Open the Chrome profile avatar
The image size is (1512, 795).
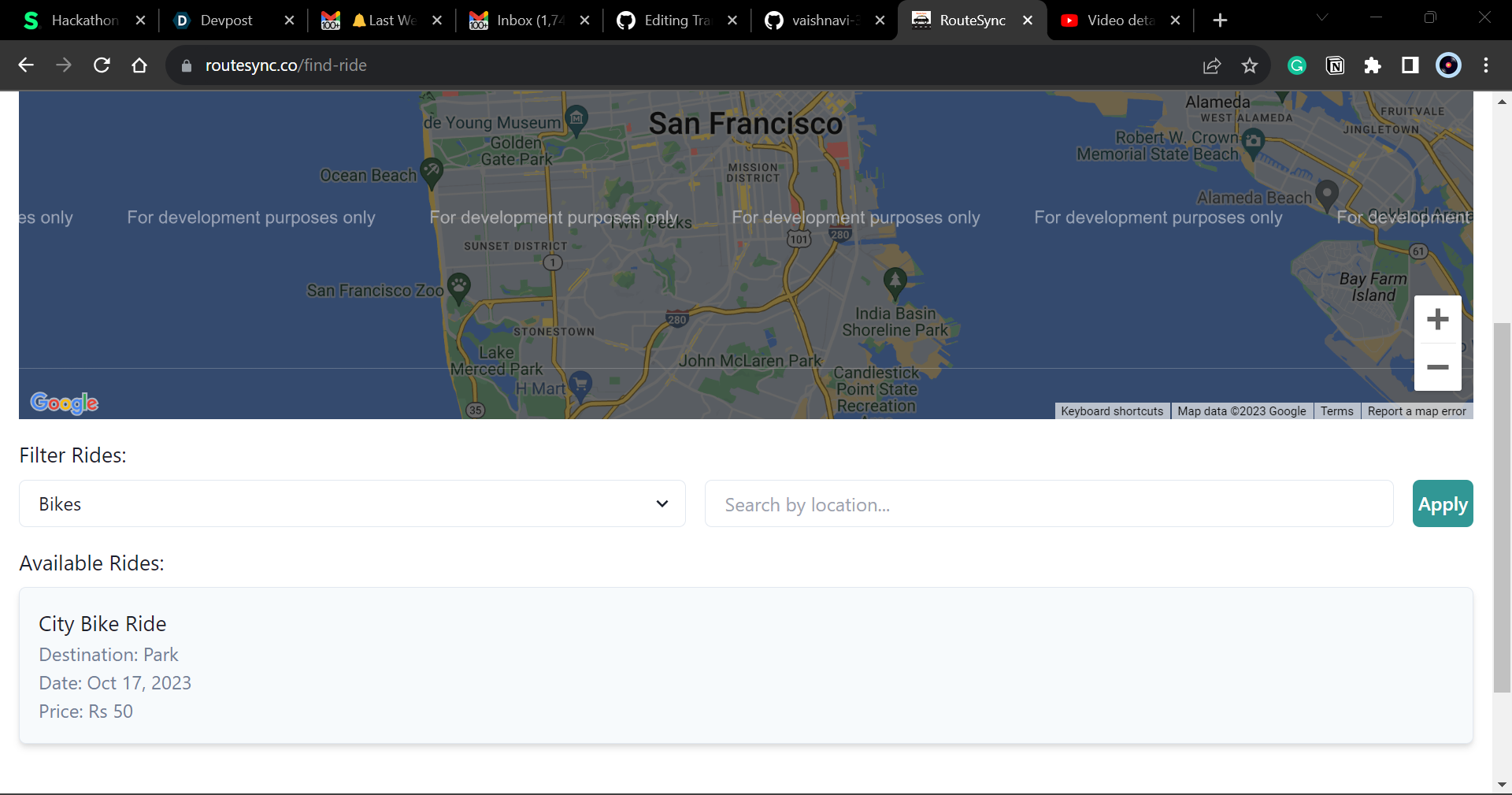[1448, 65]
